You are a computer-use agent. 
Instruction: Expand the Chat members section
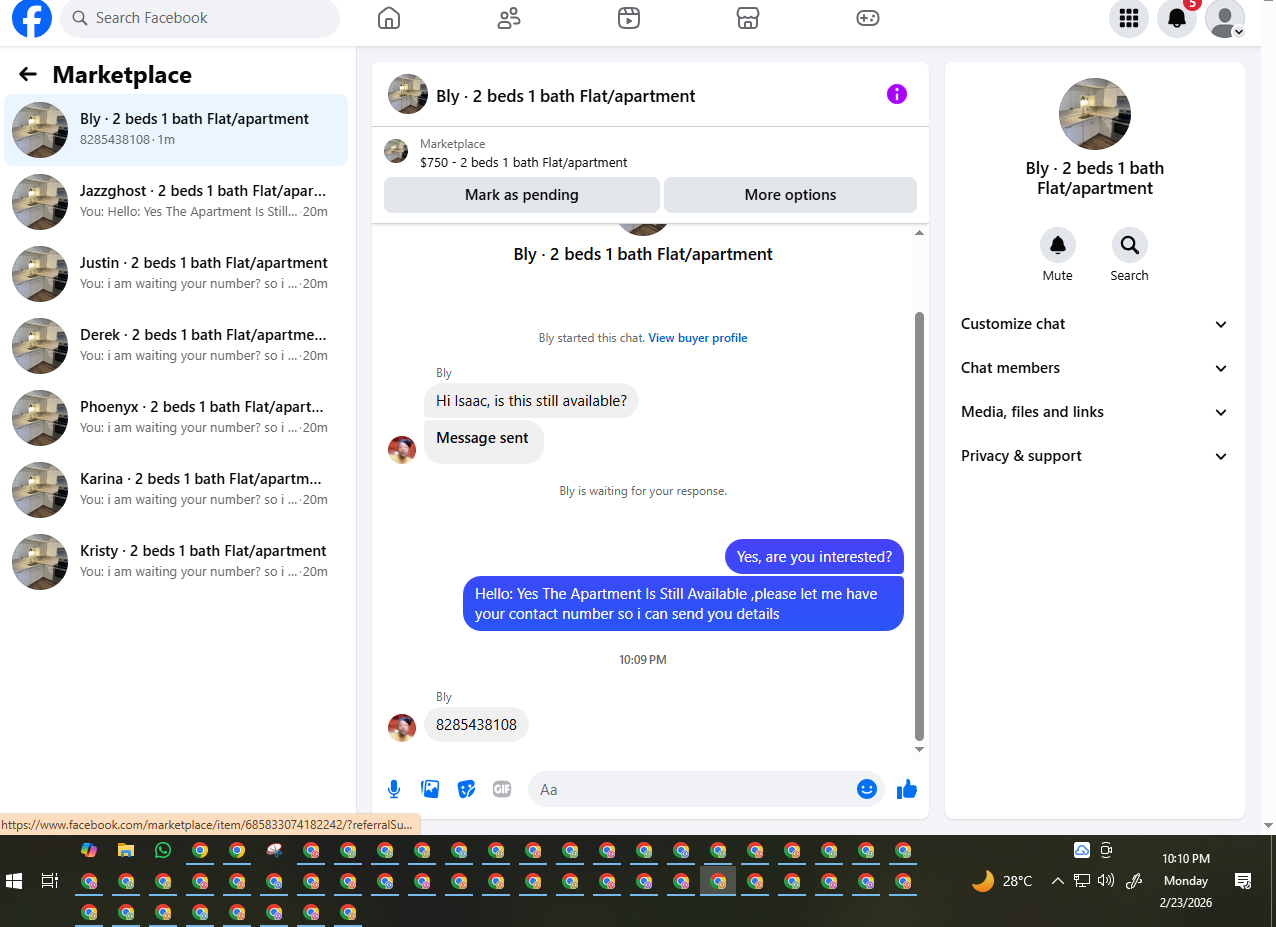pos(1095,368)
